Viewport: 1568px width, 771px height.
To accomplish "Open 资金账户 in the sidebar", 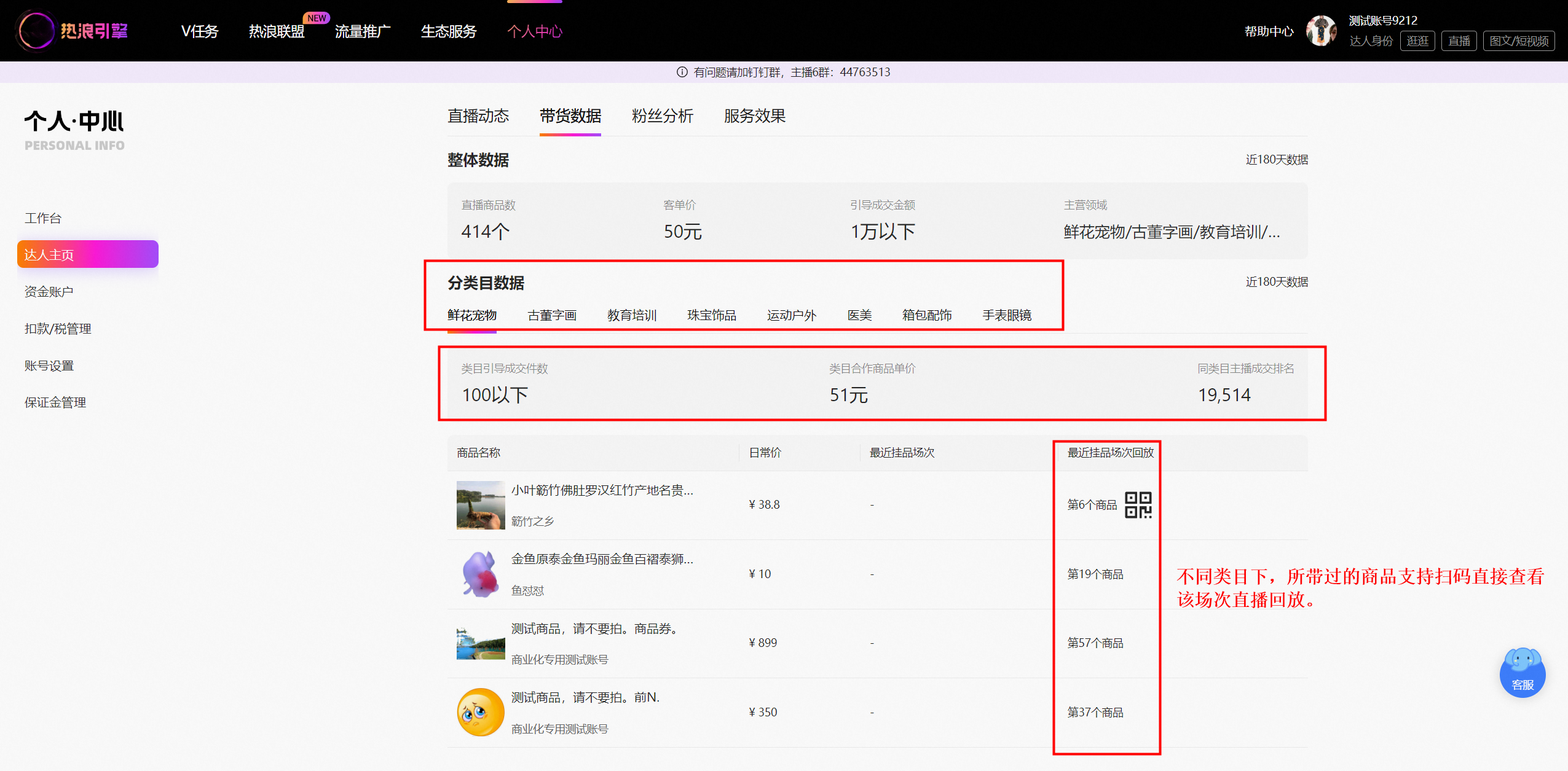I will pyautogui.click(x=49, y=292).
